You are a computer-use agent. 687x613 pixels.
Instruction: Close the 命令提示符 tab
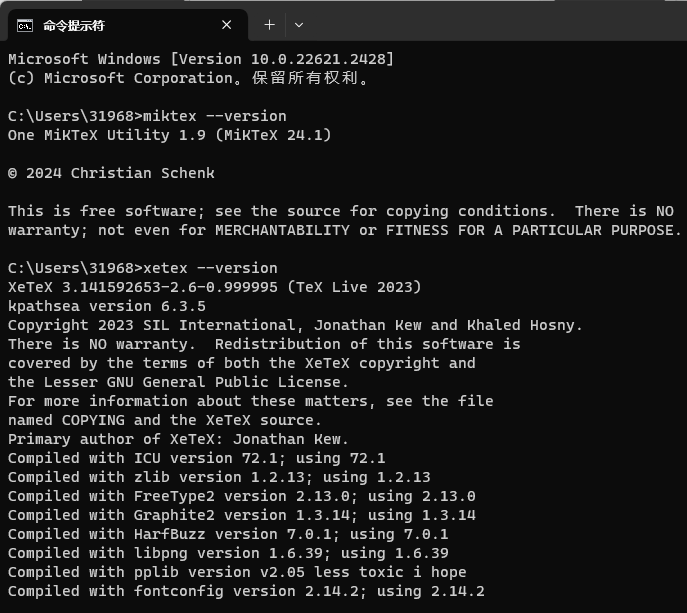(228, 25)
